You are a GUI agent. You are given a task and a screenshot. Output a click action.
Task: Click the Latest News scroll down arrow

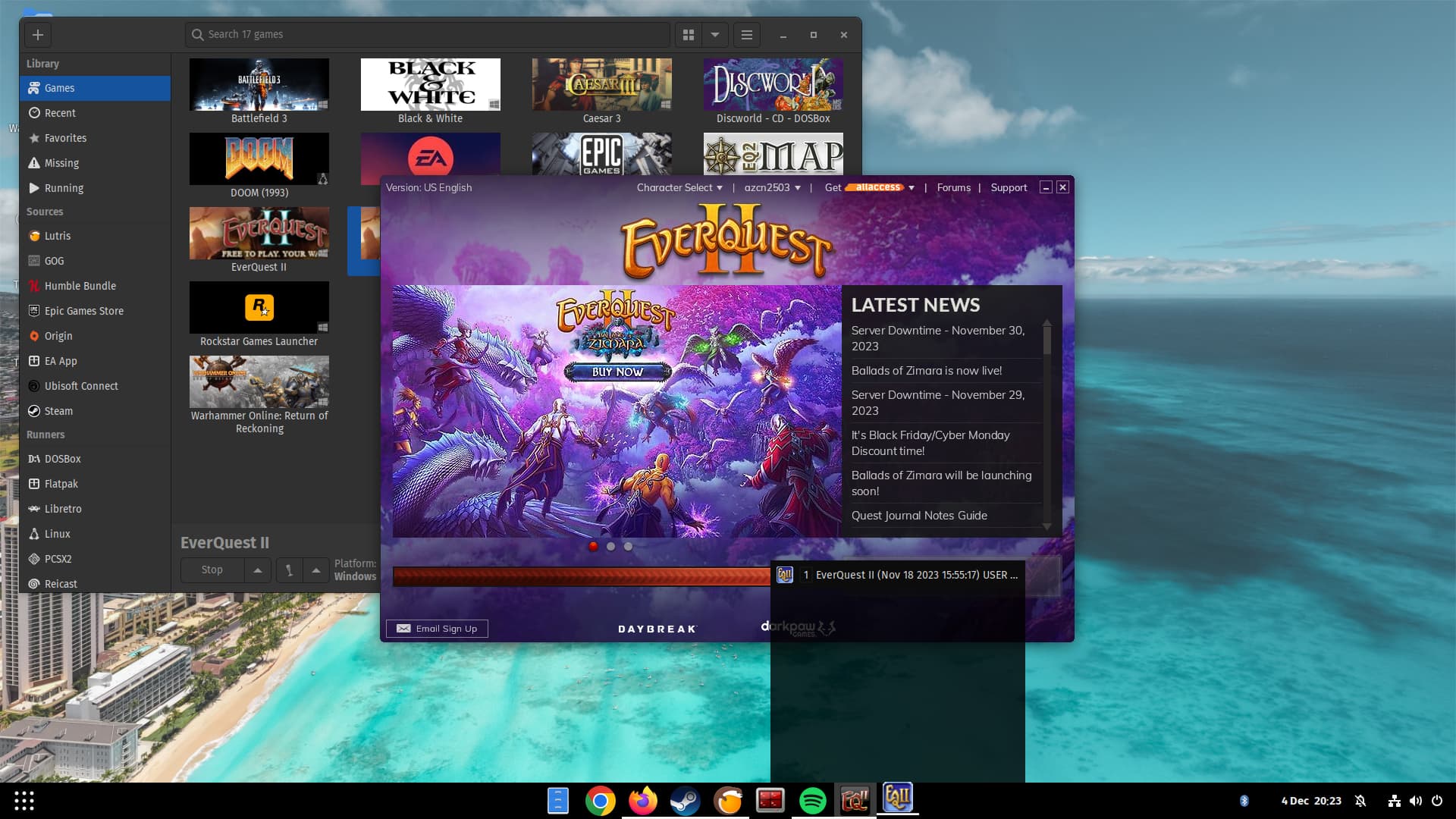pyautogui.click(x=1047, y=526)
